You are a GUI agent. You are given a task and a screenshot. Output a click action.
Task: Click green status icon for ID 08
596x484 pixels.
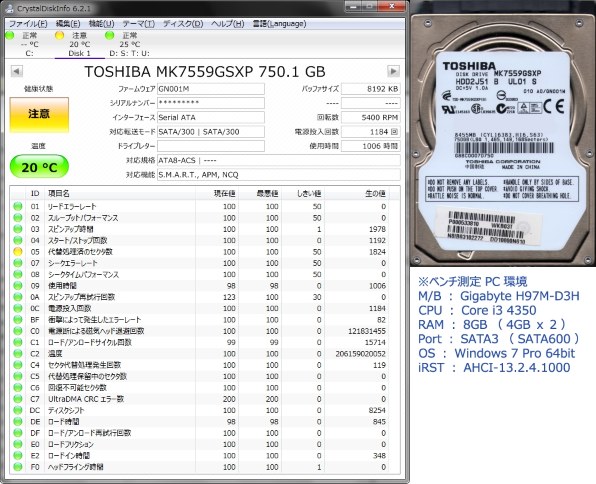(17, 275)
